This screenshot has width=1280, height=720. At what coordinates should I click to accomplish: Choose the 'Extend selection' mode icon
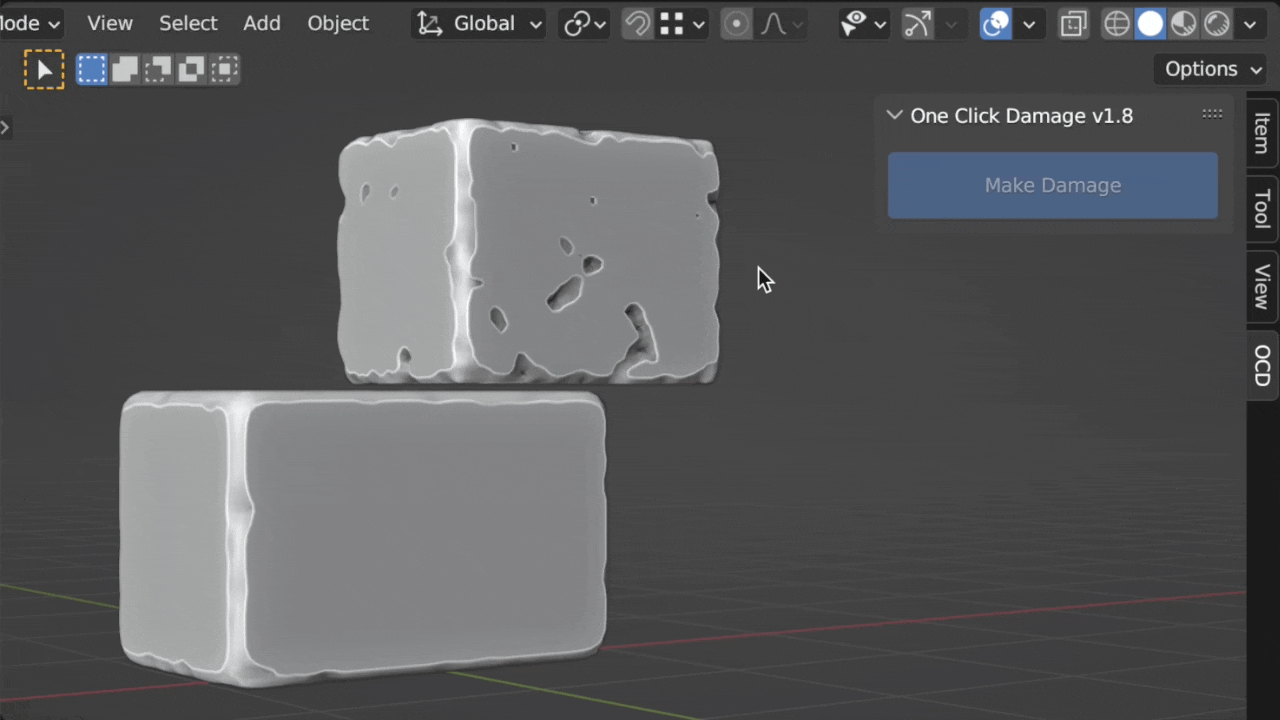(125, 69)
